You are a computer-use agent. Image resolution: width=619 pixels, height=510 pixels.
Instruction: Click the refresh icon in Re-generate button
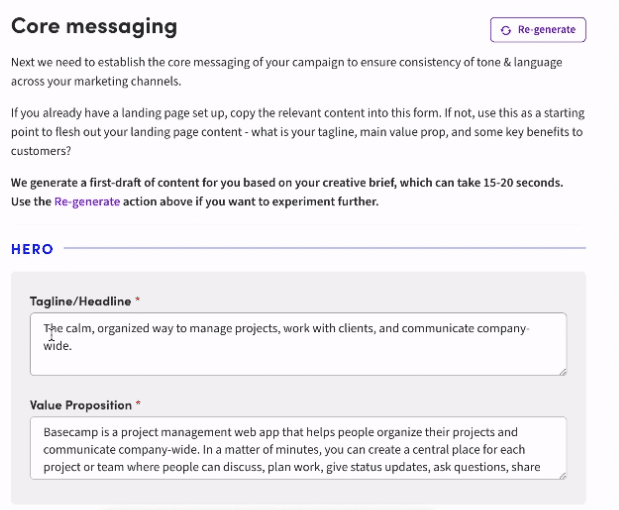pyautogui.click(x=506, y=30)
